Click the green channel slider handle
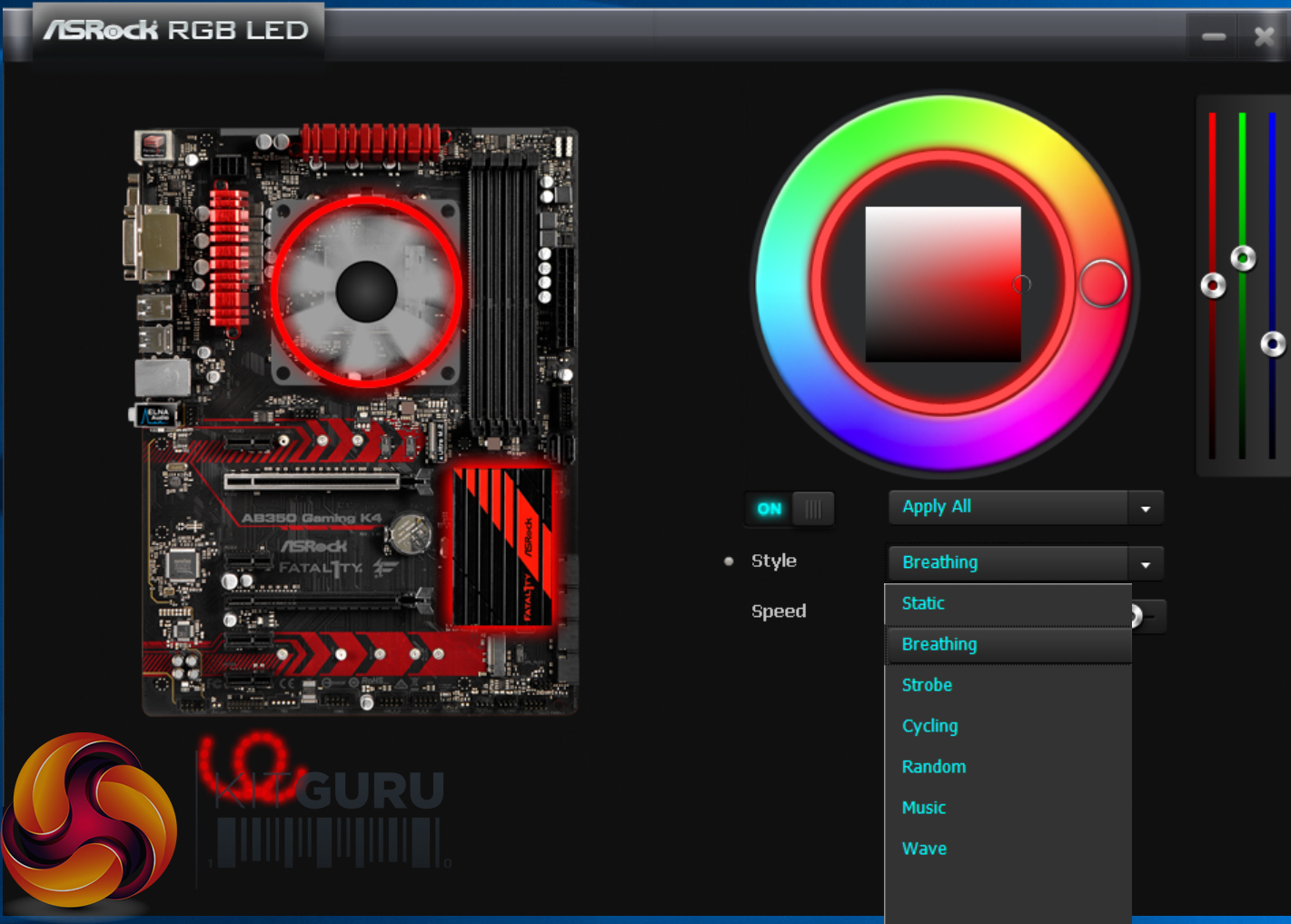Image resolution: width=1291 pixels, height=924 pixels. 1243,258
